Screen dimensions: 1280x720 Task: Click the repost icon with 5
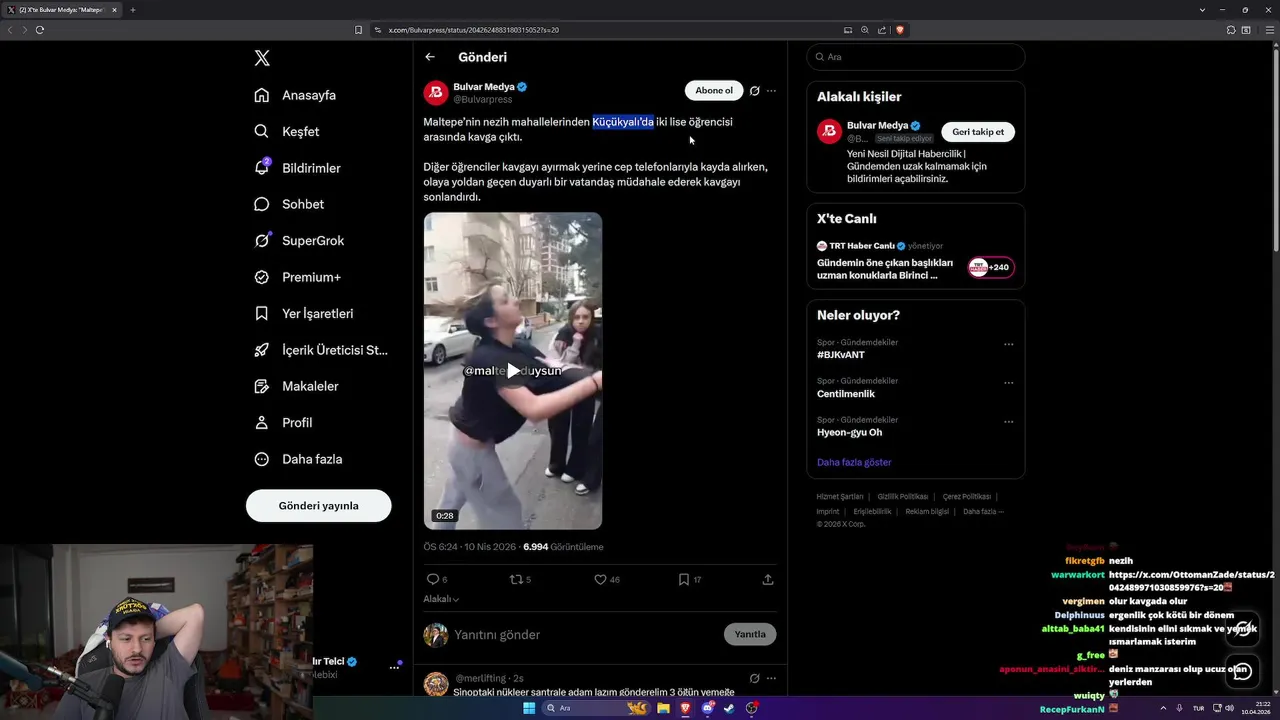point(517,579)
